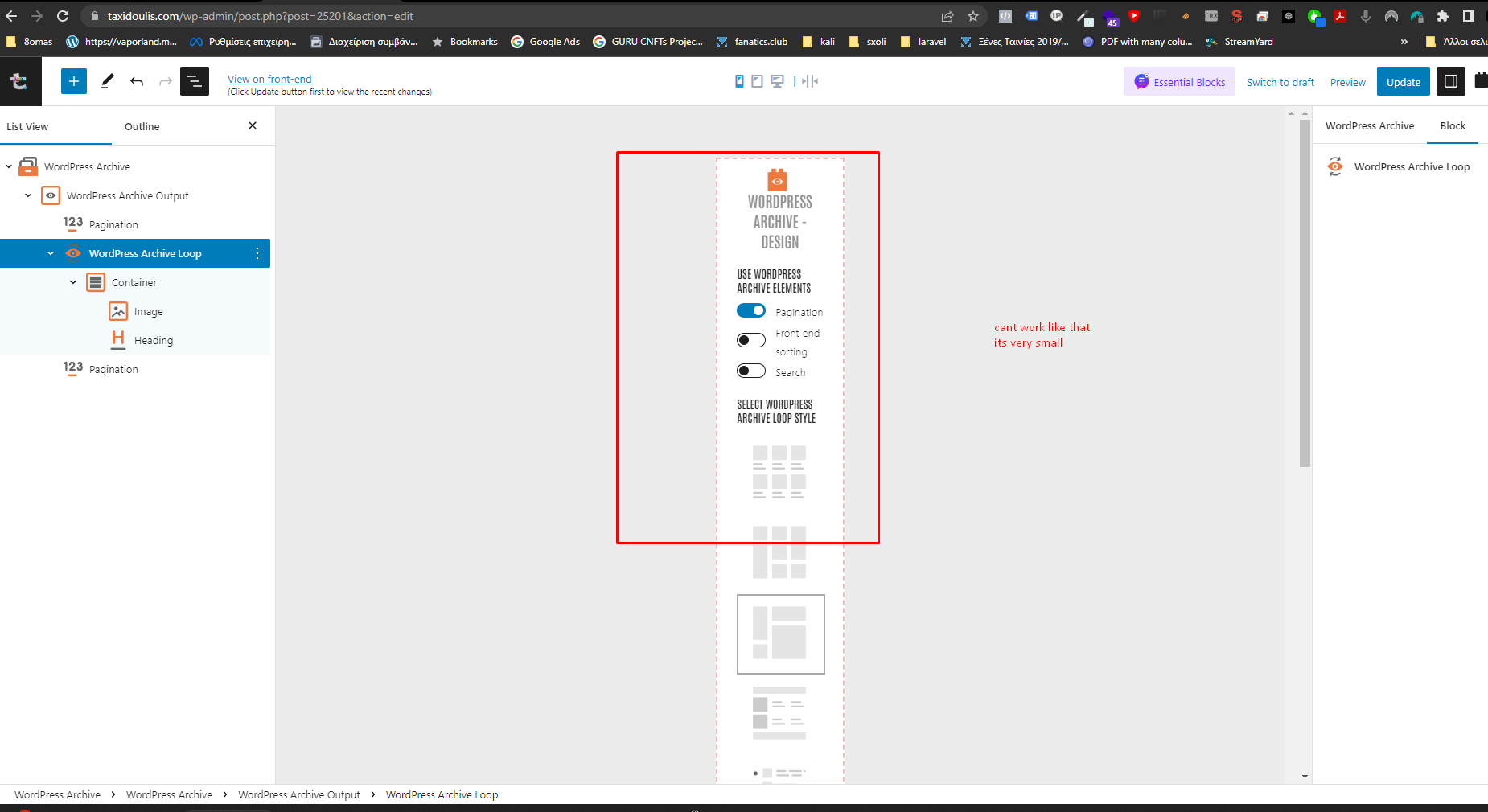Click the Adobe Acrobat extension icon
The width and height of the screenshot is (1488, 812).
(x=1340, y=16)
